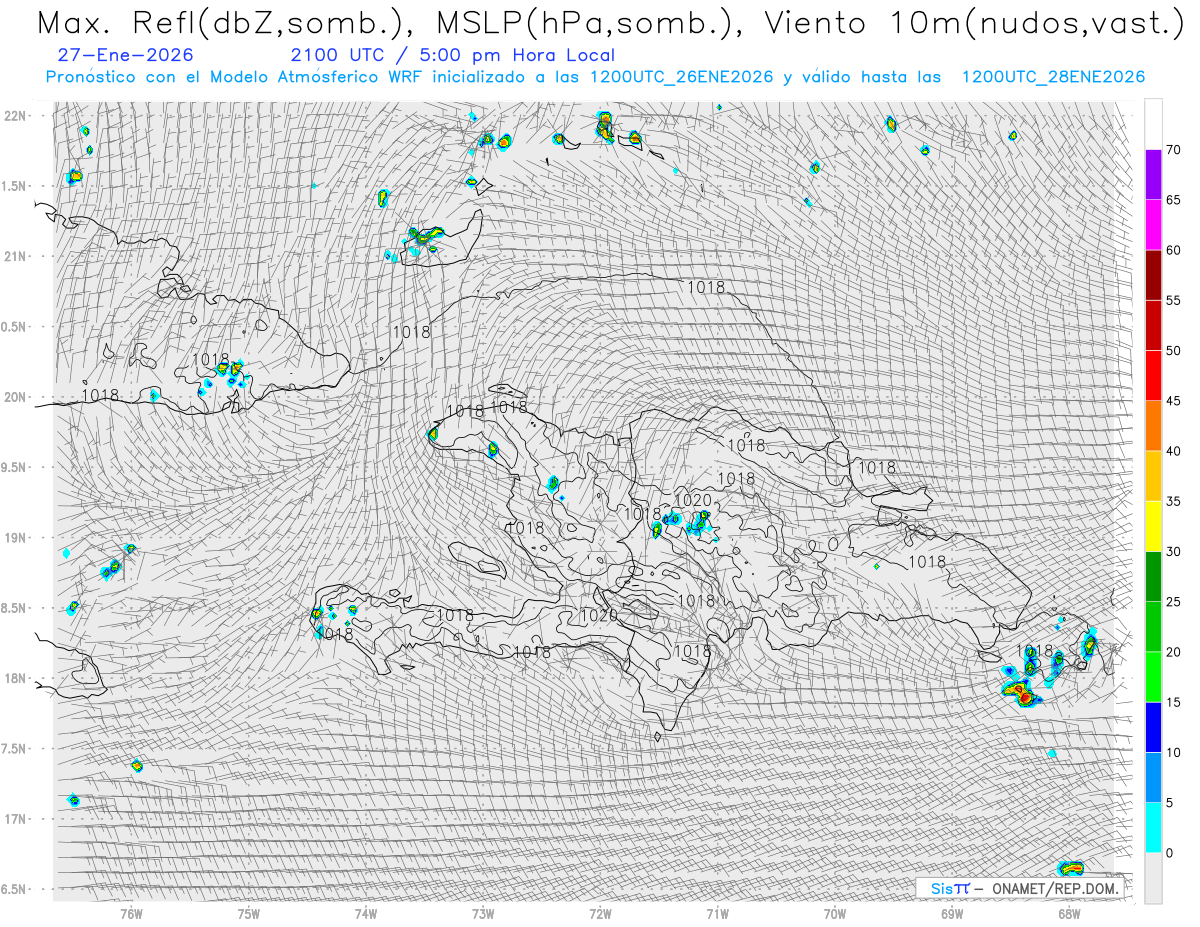
Task: Click the longitude axis label '71W'
Action: point(717,913)
